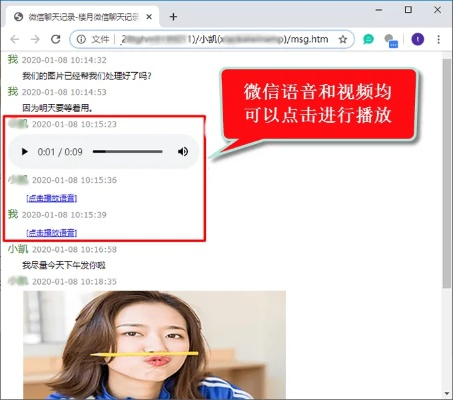Click timestamp 2020-01-08 10:14:53
The height and width of the screenshot is (400, 453).
(x=64, y=92)
